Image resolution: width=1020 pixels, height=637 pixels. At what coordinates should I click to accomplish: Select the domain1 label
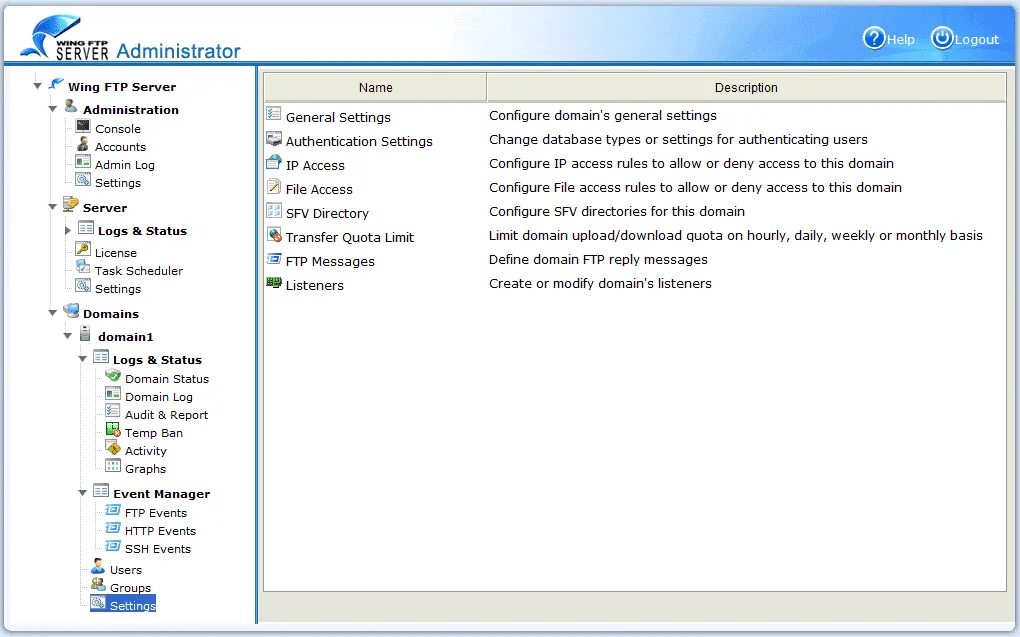(126, 336)
